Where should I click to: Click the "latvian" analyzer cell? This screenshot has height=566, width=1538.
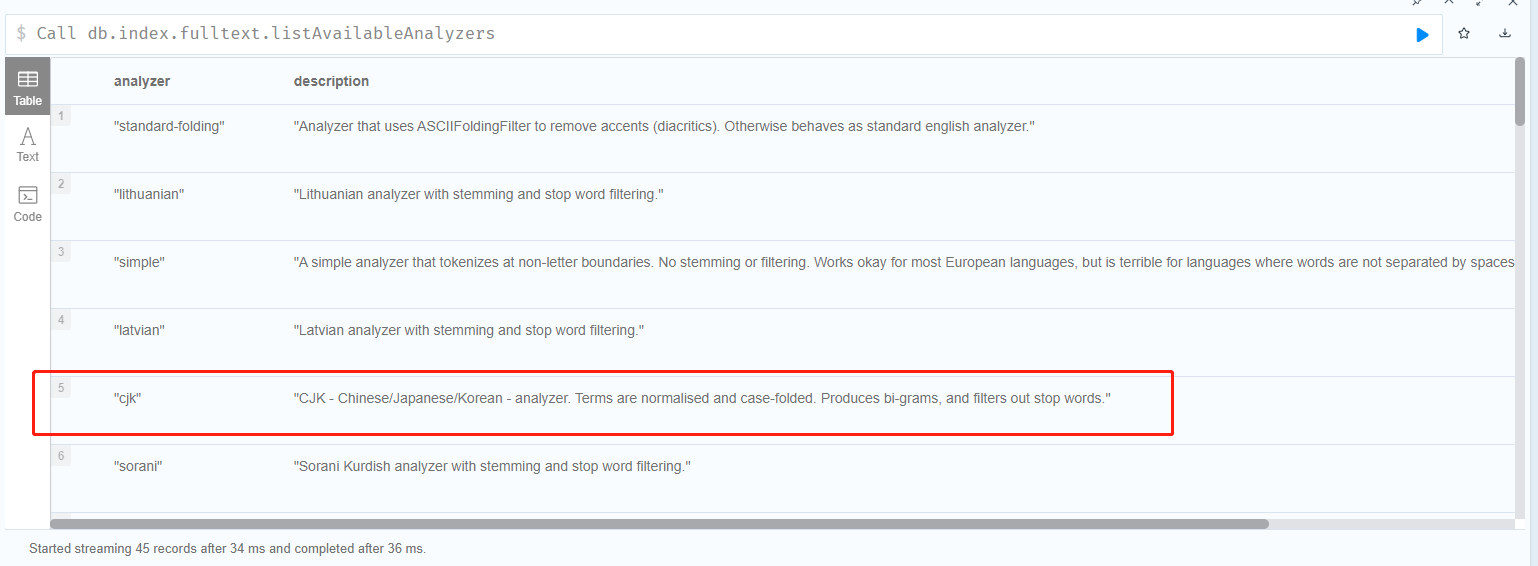139,330
